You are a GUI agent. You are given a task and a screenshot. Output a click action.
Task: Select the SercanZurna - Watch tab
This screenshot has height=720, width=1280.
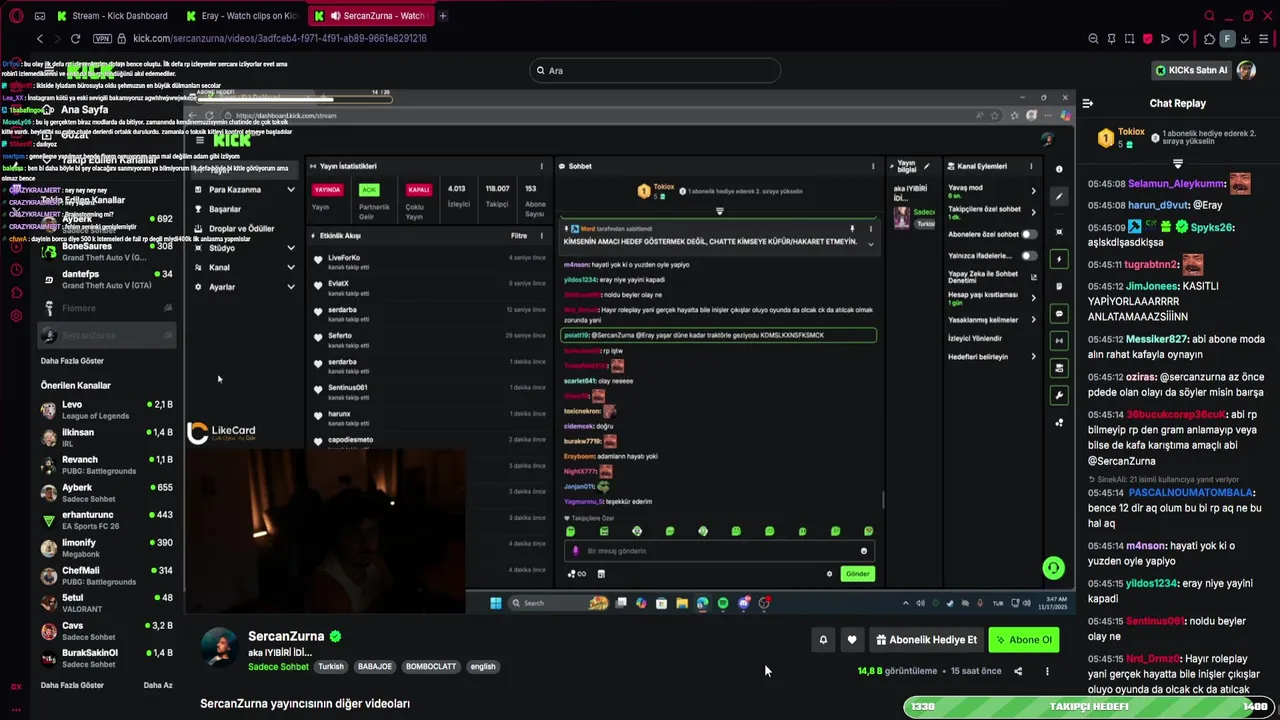click(369, 16)
